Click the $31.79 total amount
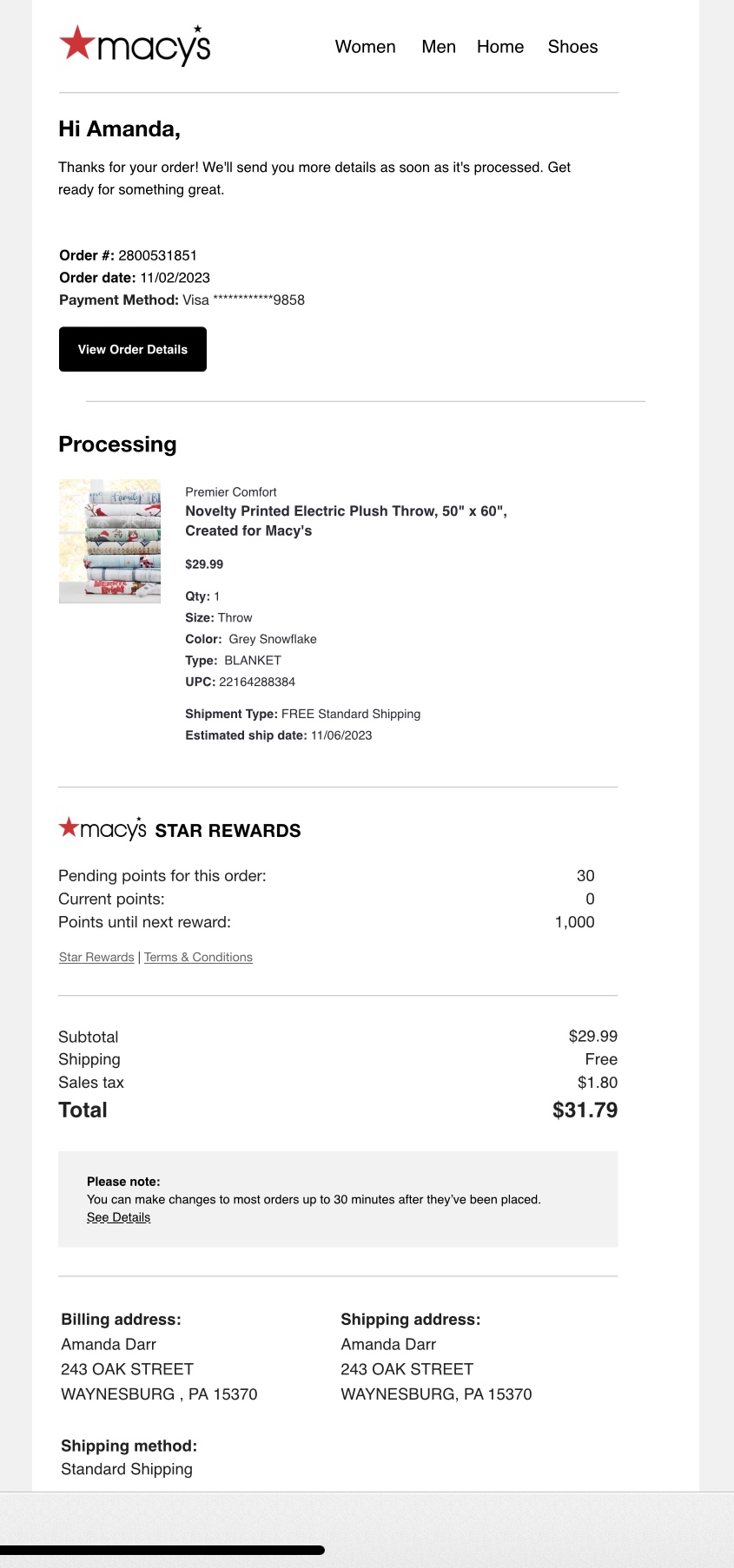The height and width of the screenshot is (1568, 734). 585,1110
